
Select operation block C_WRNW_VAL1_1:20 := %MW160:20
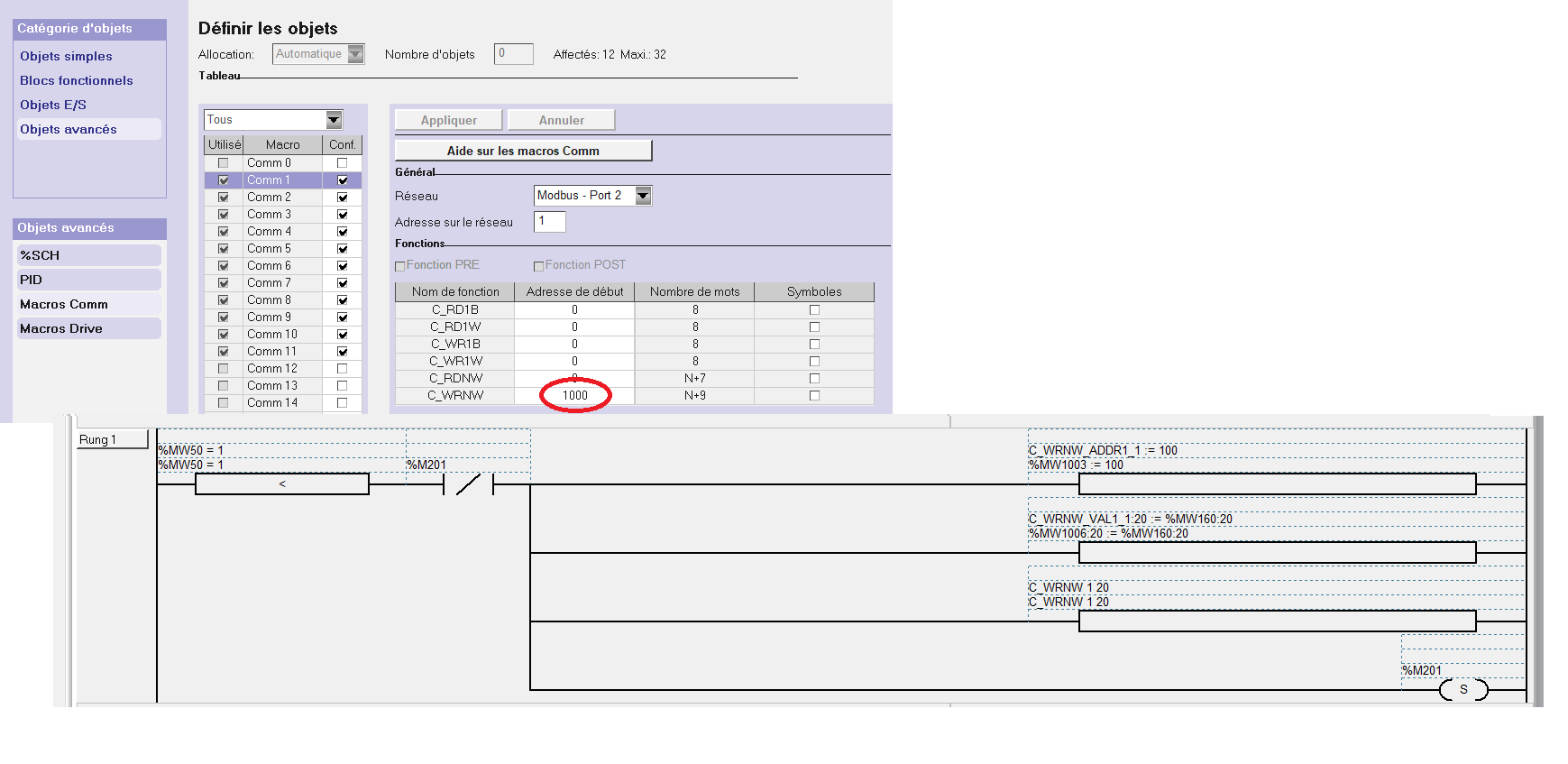(1276, 552)
